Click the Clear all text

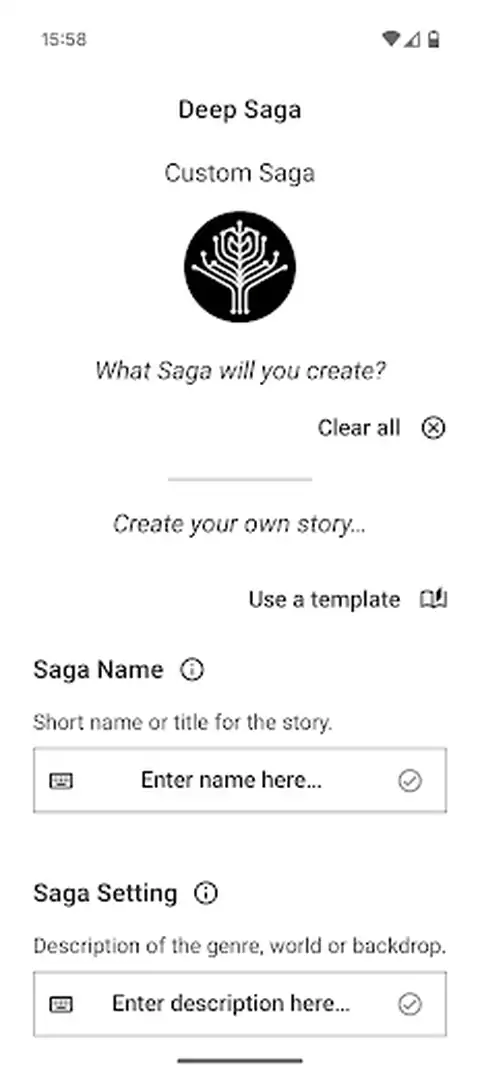[x=359, y=428]
